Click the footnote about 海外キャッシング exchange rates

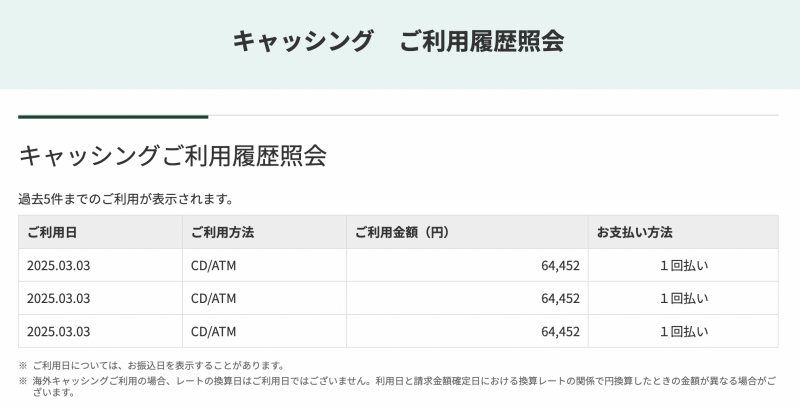pos(400,381)
